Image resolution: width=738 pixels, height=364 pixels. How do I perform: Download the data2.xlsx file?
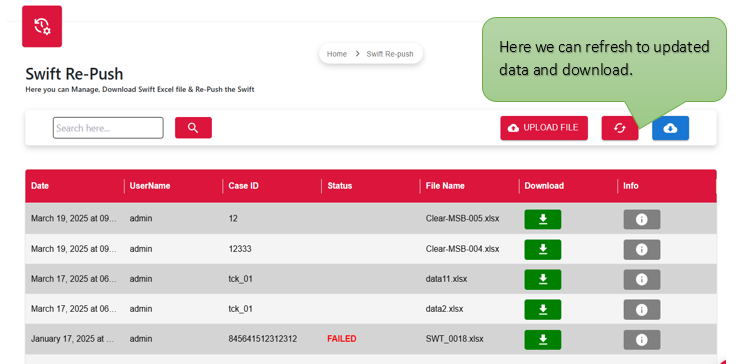point(543,309)
